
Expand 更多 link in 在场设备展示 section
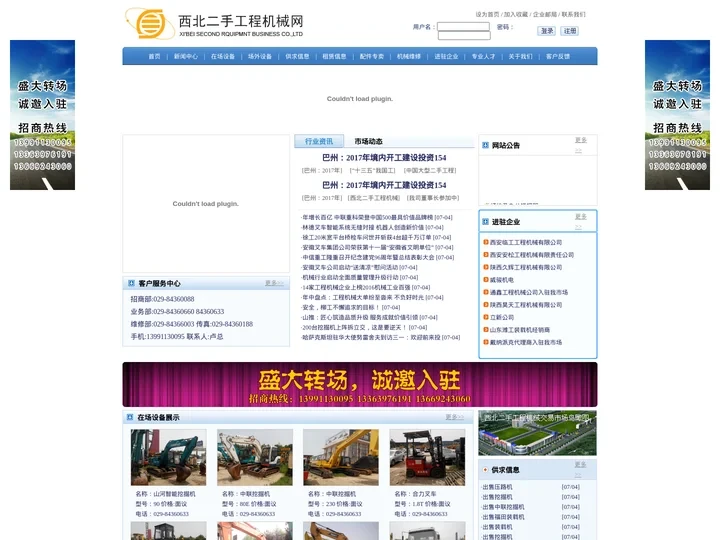453,417
